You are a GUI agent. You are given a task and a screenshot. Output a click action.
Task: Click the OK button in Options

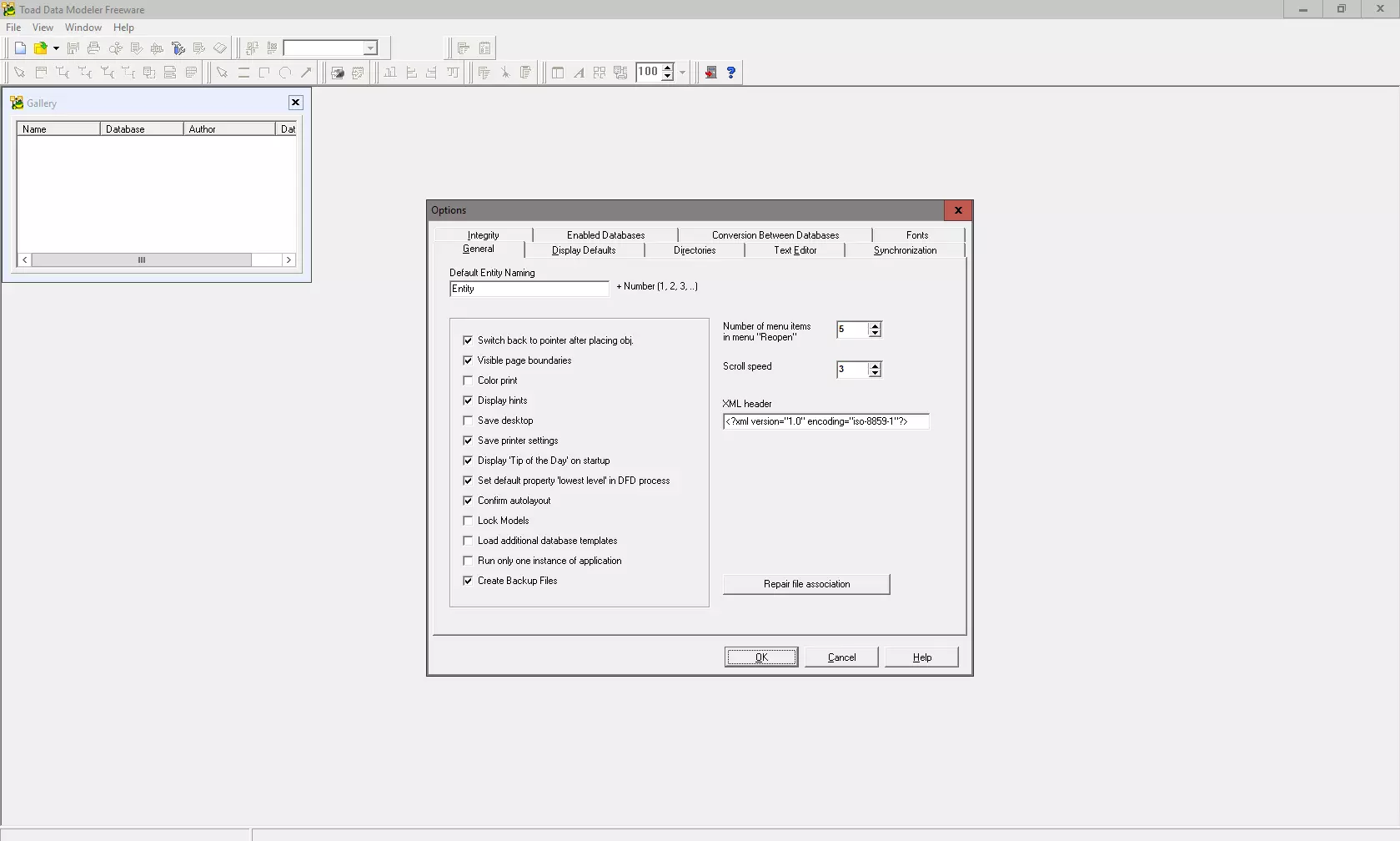[x=761, y=657]
